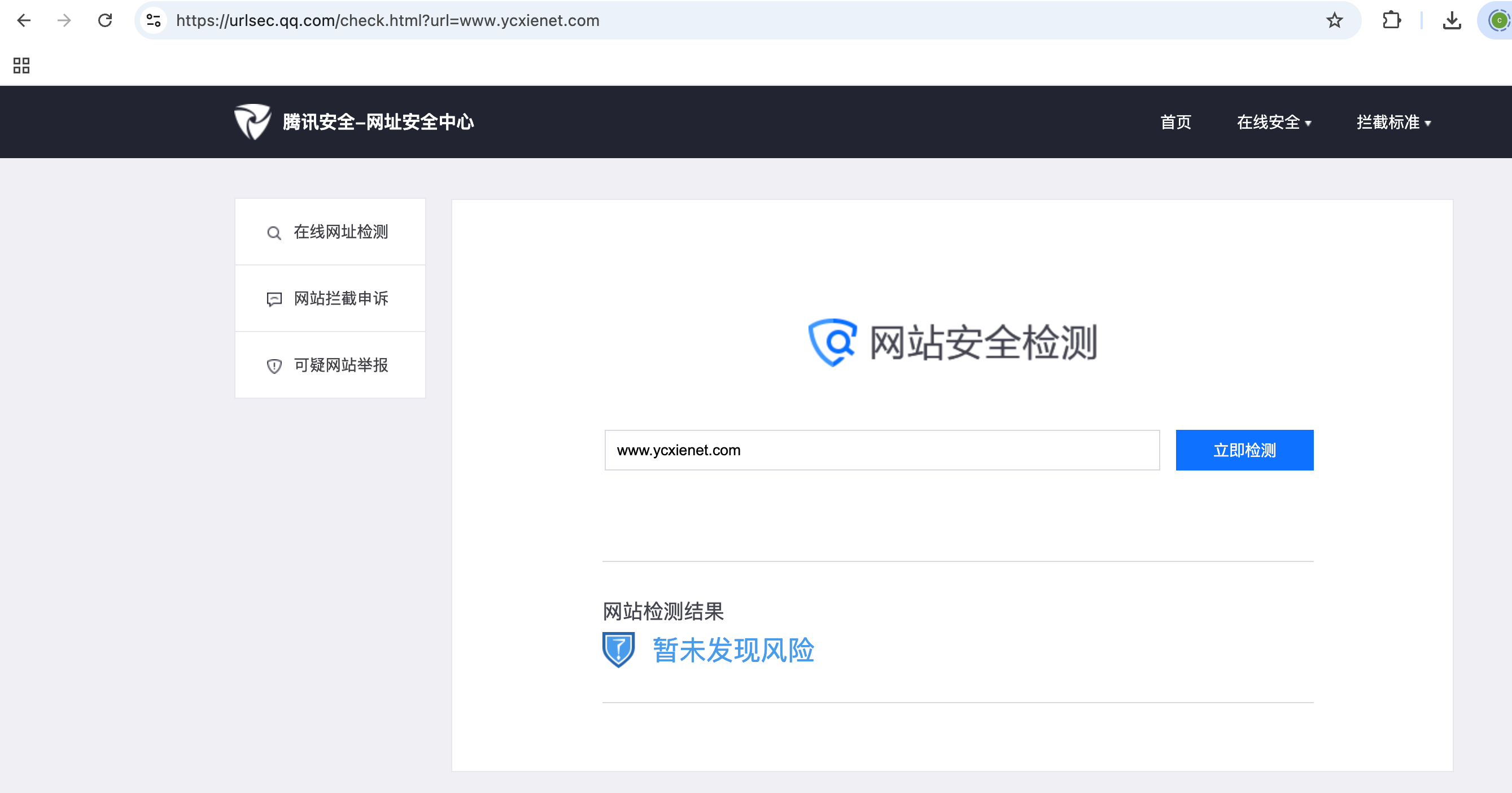This screenshot has width=1512, height=793.
Task: Expand the 在线安全 dropdown menu
Action: point(1274,122)
